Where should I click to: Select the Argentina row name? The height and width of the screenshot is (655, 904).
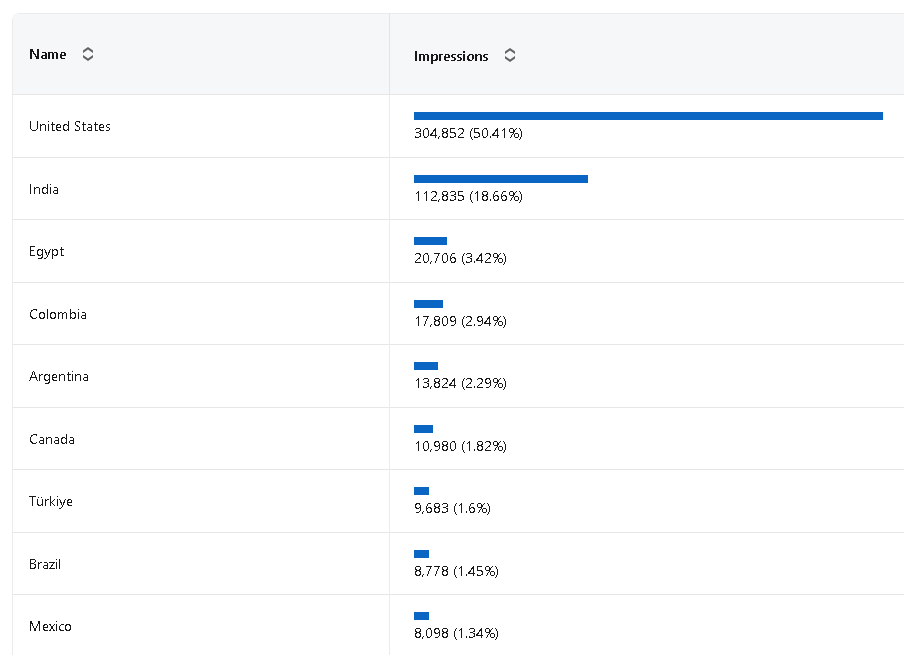pyautogui.click(x=59, y=376)
